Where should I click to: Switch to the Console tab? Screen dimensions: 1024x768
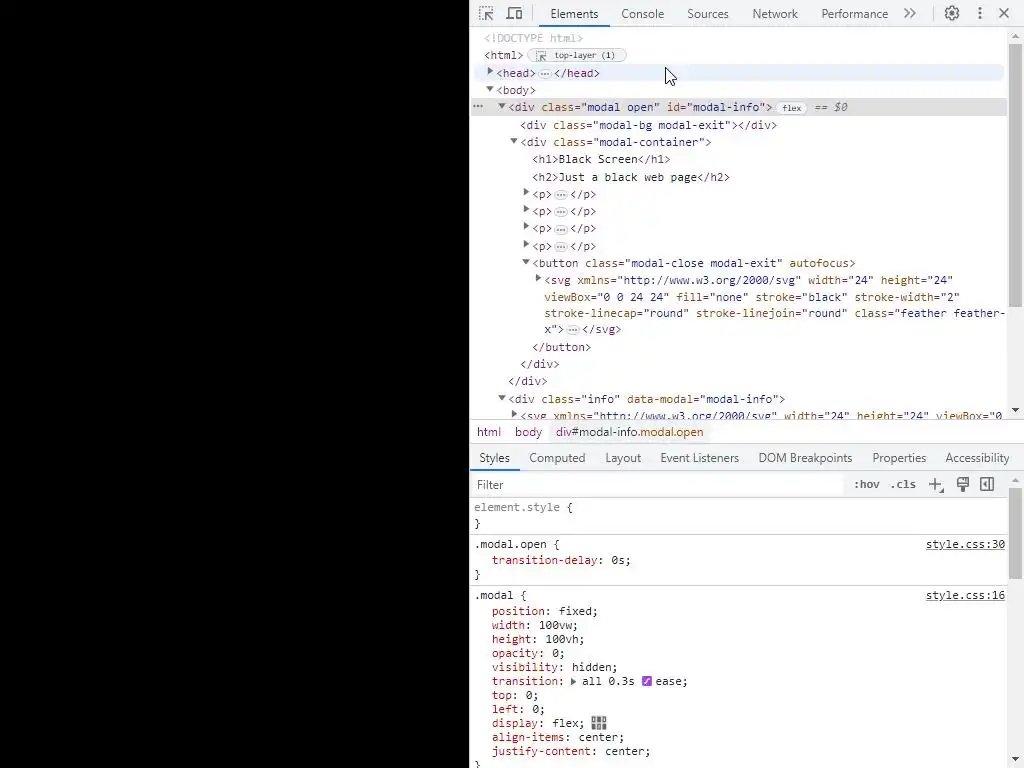642,14
